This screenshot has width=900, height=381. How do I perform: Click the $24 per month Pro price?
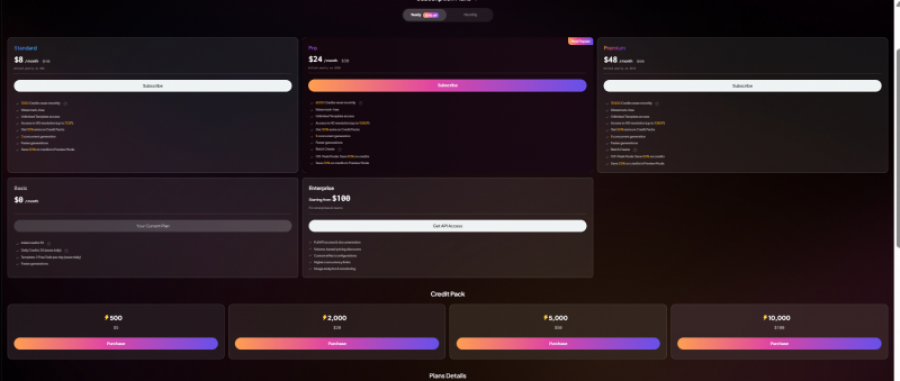pos(323,60)
